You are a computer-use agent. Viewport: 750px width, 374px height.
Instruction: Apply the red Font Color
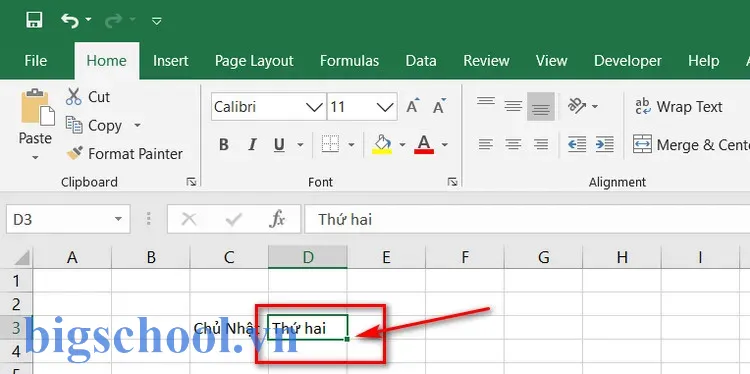tap(424, 144)
